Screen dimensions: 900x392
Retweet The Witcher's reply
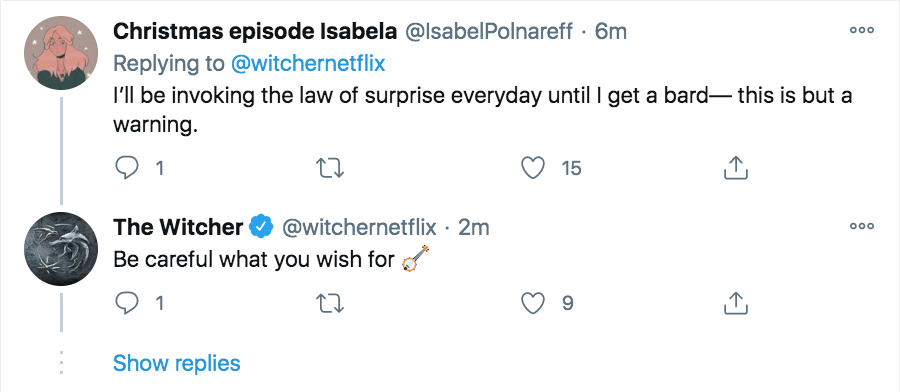tap(331, 303)
